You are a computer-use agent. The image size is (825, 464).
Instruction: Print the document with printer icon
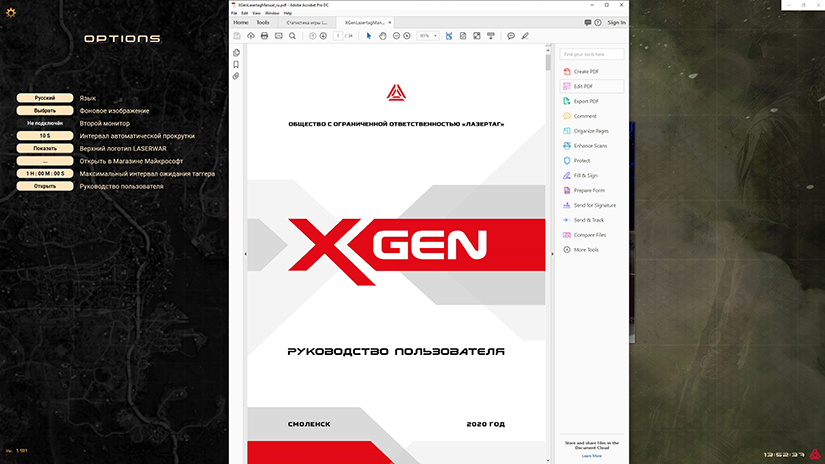pos(264,36)
